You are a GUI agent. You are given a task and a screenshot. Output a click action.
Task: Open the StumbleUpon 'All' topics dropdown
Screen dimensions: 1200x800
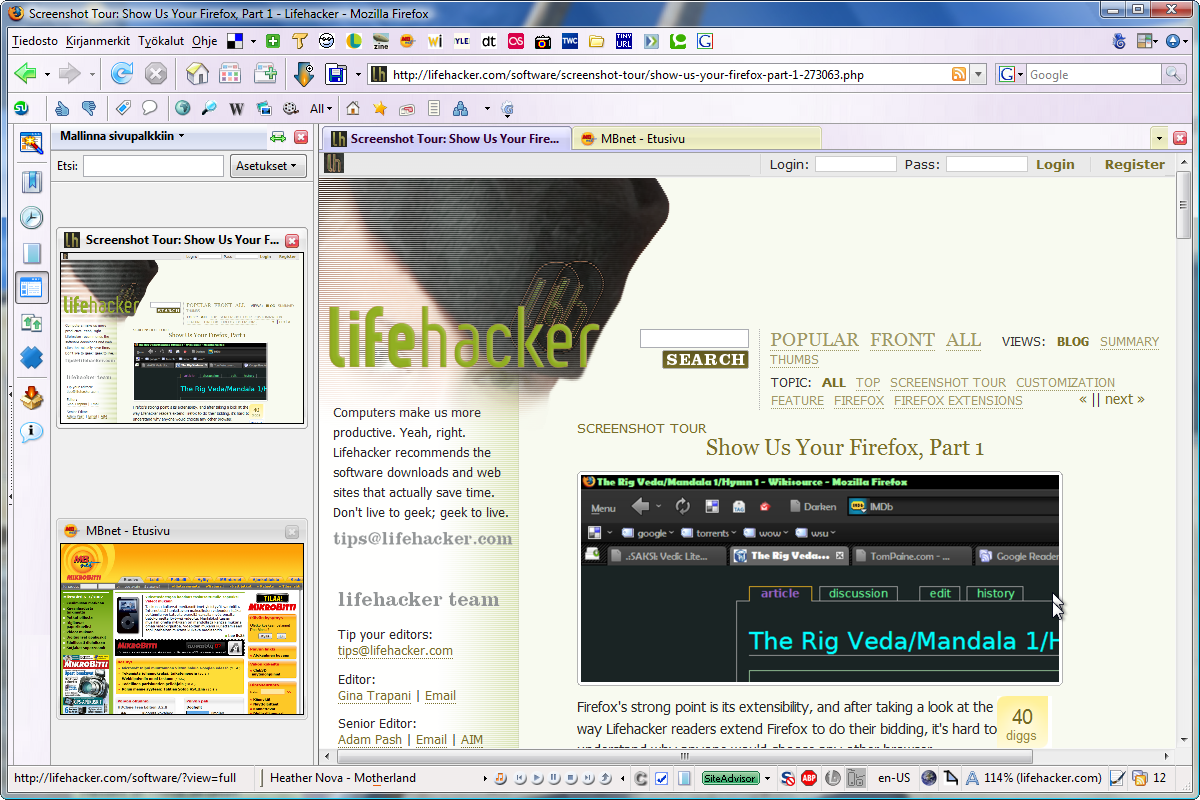[321, 108]
